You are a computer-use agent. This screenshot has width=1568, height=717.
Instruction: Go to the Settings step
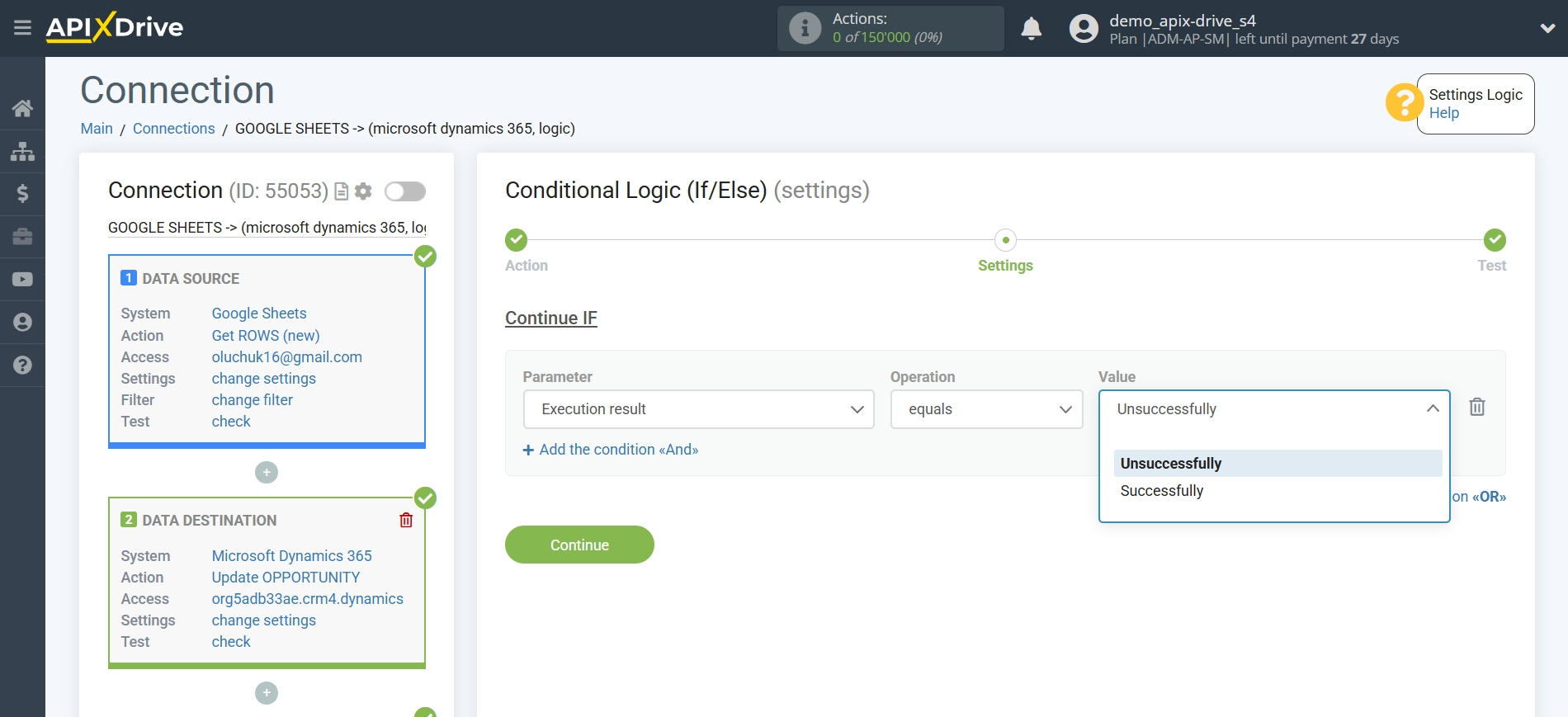click(x=1005, y=240)
